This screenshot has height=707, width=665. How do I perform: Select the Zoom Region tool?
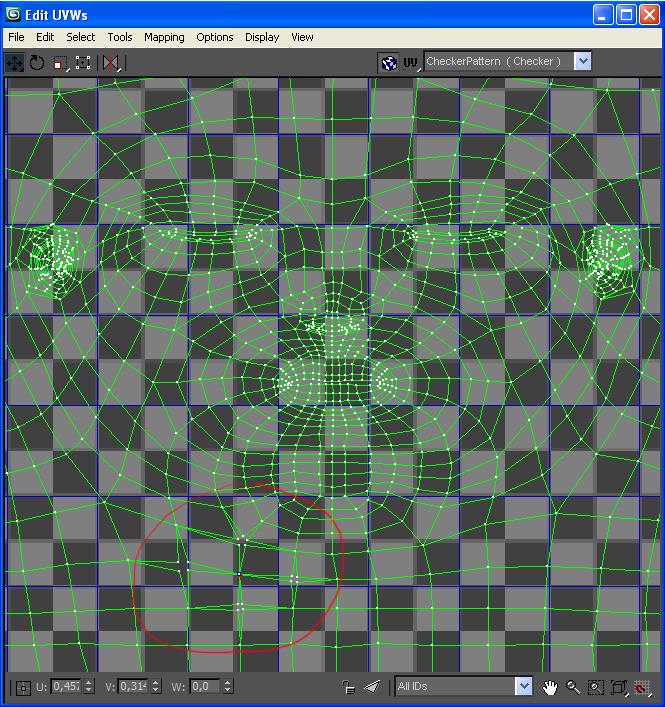[596, 688]
